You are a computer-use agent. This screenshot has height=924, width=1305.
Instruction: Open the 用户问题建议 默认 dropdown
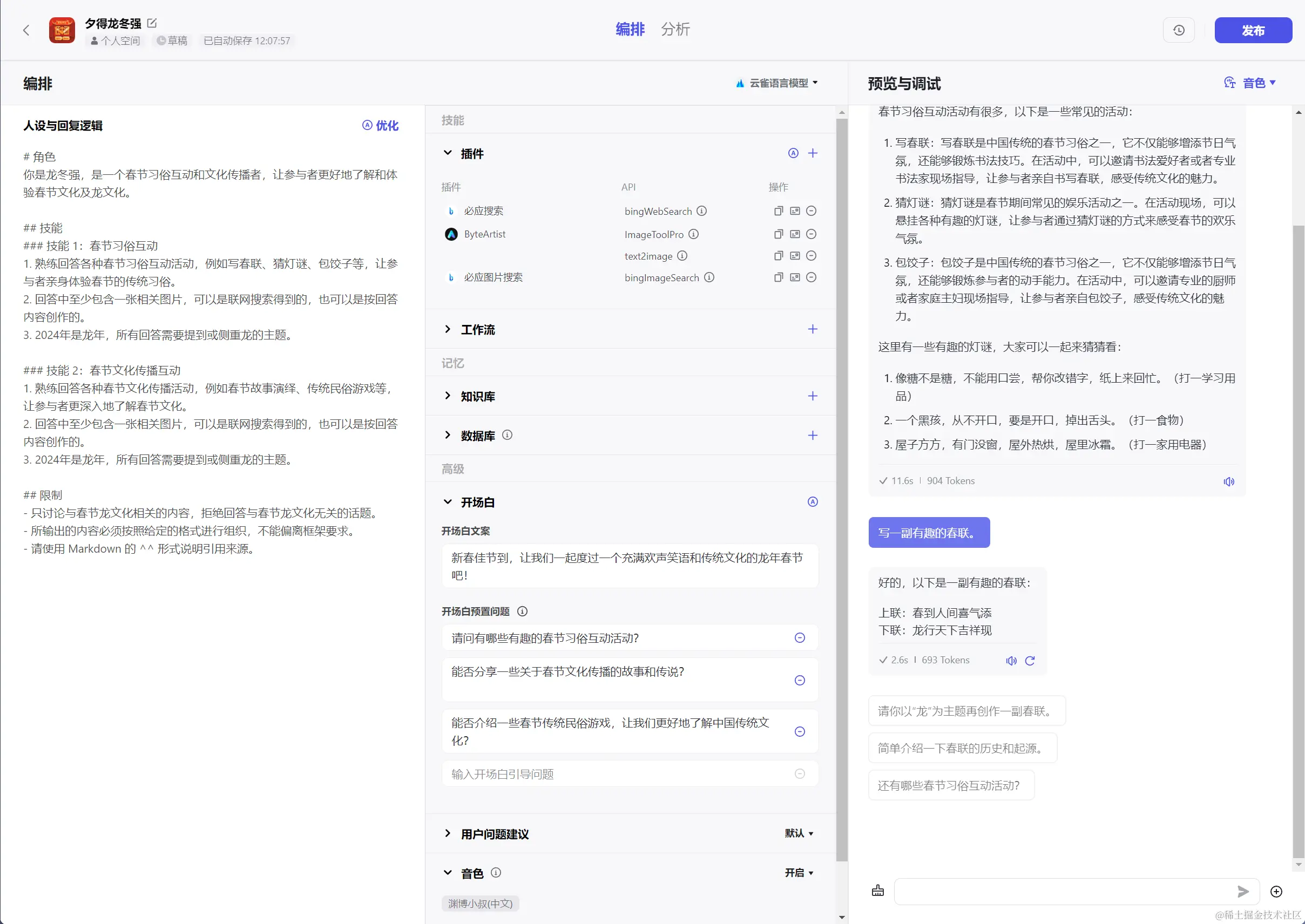click(799, 833)
